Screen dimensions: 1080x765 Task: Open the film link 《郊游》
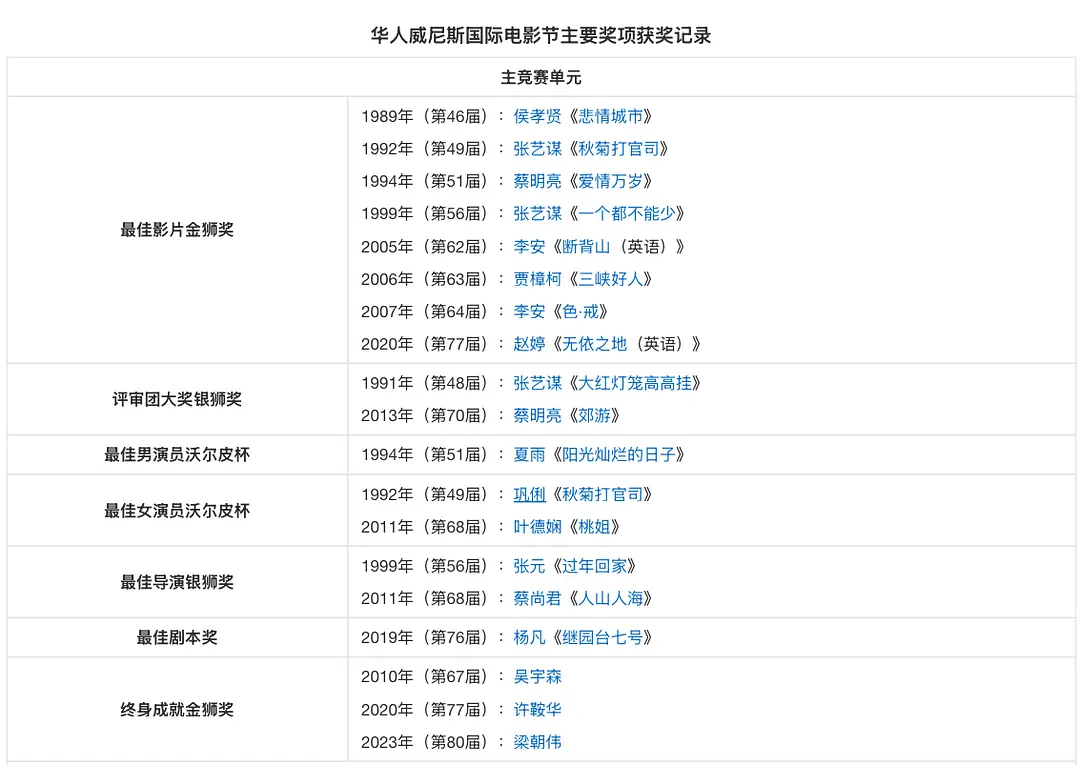tap(594, 415)
